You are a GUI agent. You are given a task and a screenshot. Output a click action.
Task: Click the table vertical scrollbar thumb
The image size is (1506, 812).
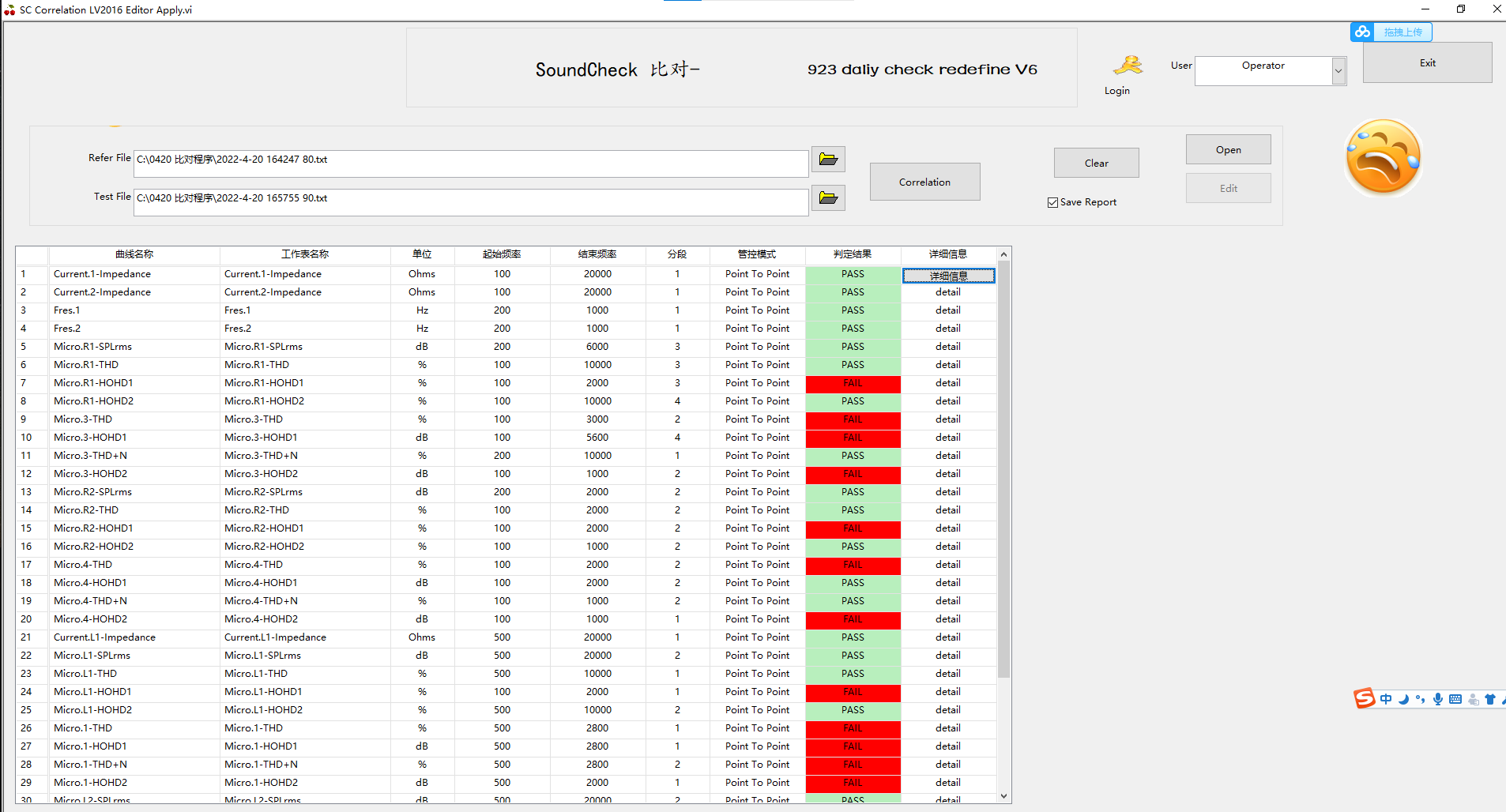click(1003, 470)
